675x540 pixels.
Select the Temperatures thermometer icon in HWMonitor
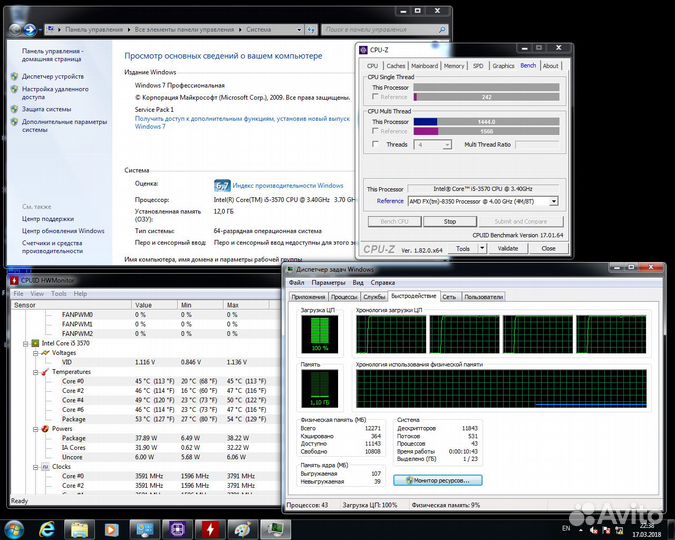[45, 372]
